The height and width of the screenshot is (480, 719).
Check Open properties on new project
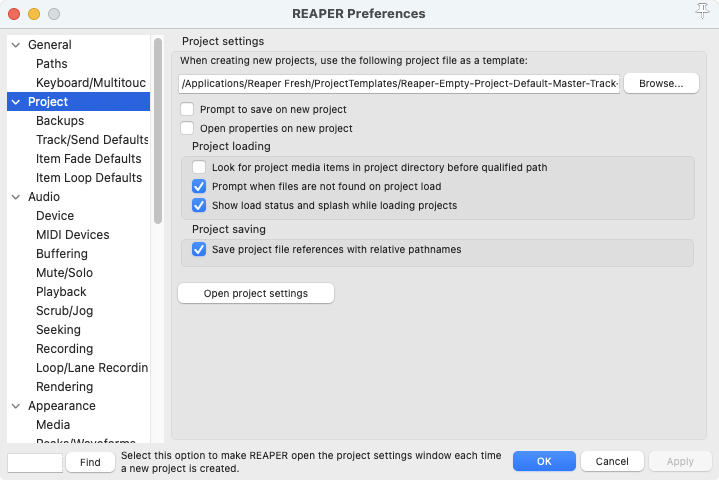coord(188,128)
